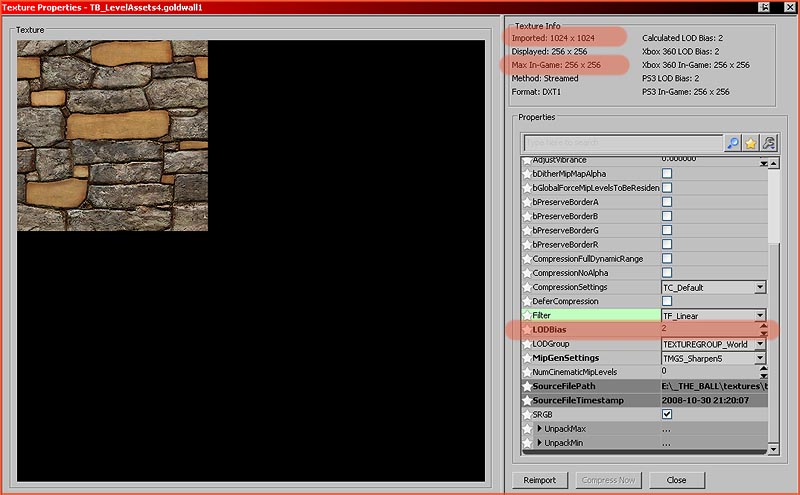The width and height of the screenshot is (800, 495).
Task: Favorite the CompressionNoAlpha star icon
Action: point(527,273)
